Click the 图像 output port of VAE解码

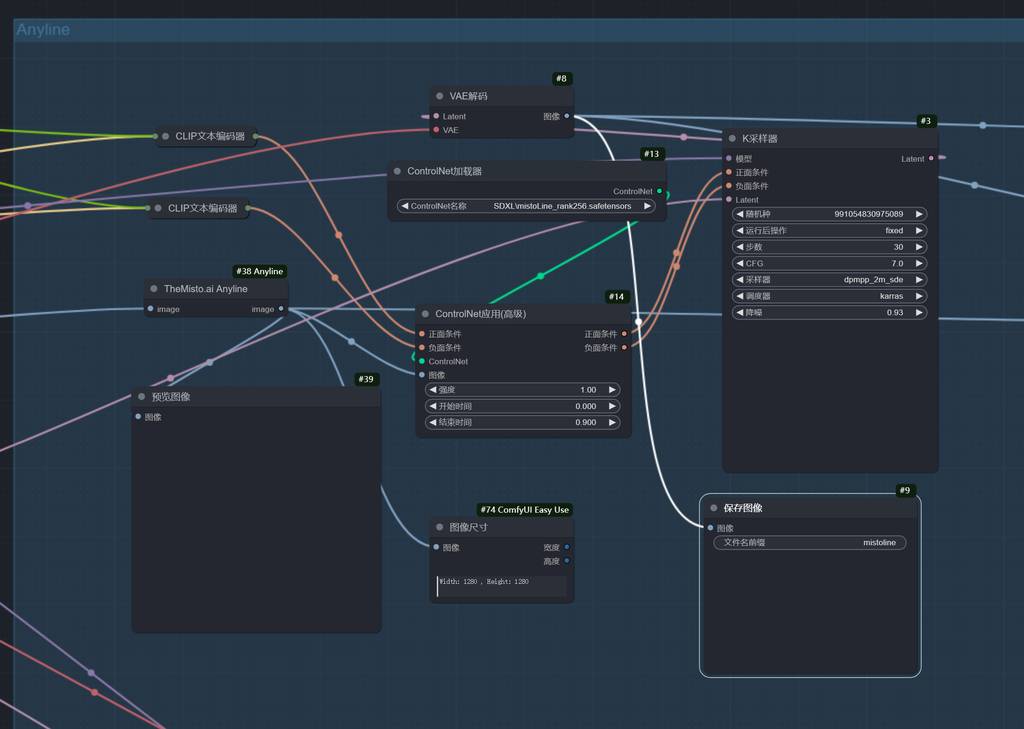tap(567, 116)
